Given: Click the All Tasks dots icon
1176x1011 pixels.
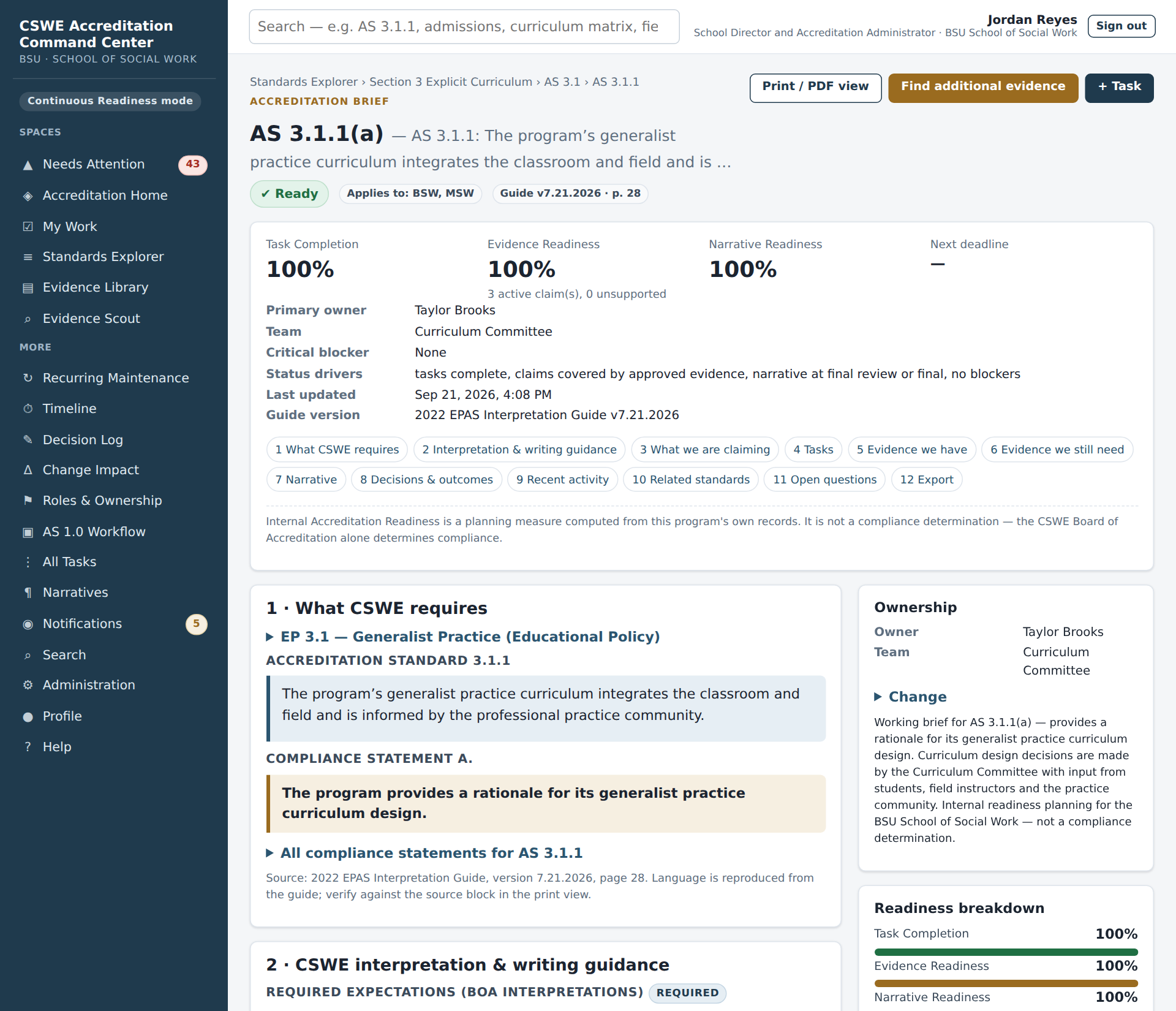Looking at the screenshot, I should coord(28,562).
